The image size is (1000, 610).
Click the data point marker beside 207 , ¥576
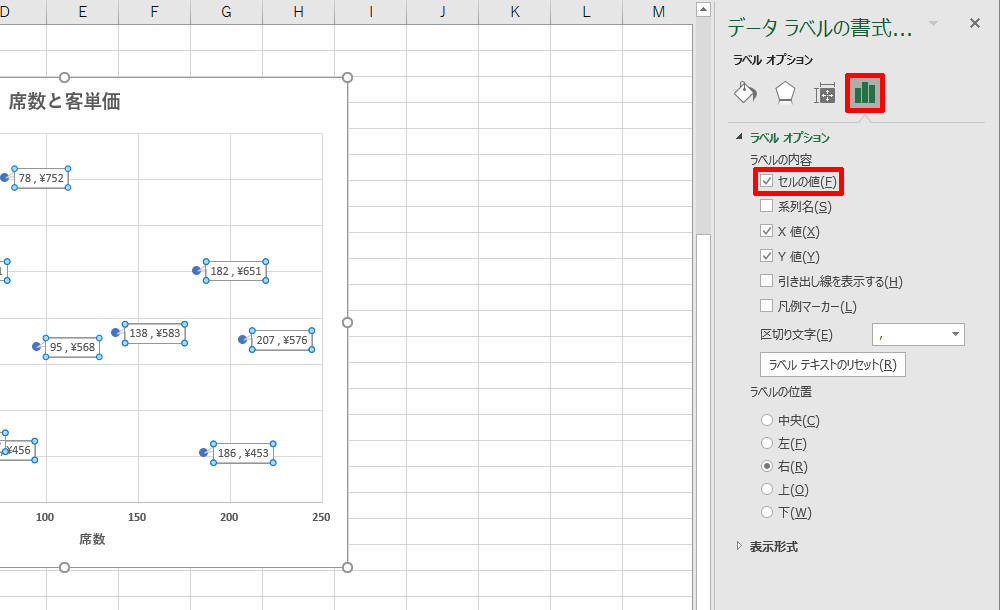243,339
